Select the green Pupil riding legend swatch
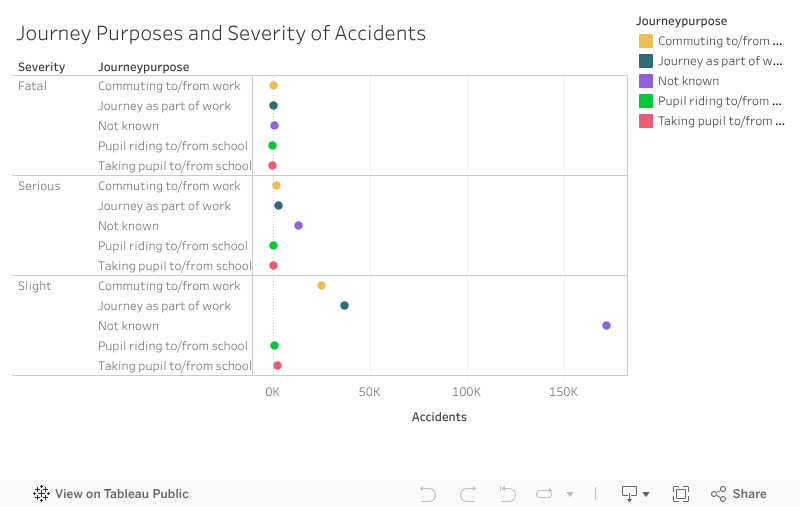The image size is (800, 507). coord(646,101)
